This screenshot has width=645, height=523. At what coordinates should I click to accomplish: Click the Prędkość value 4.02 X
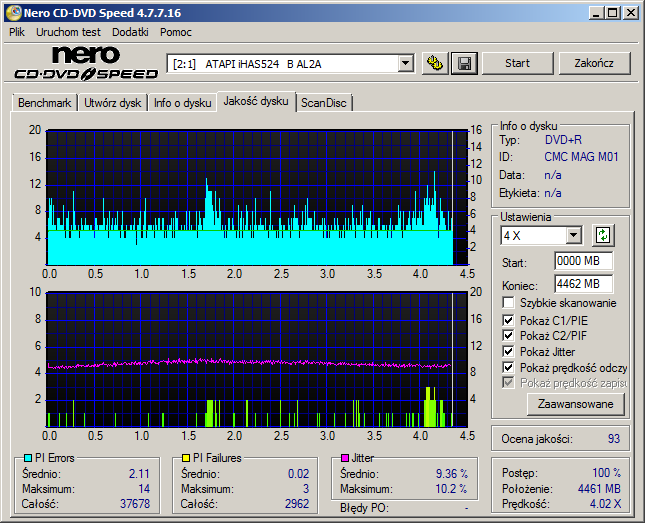(x=605, y=504)
